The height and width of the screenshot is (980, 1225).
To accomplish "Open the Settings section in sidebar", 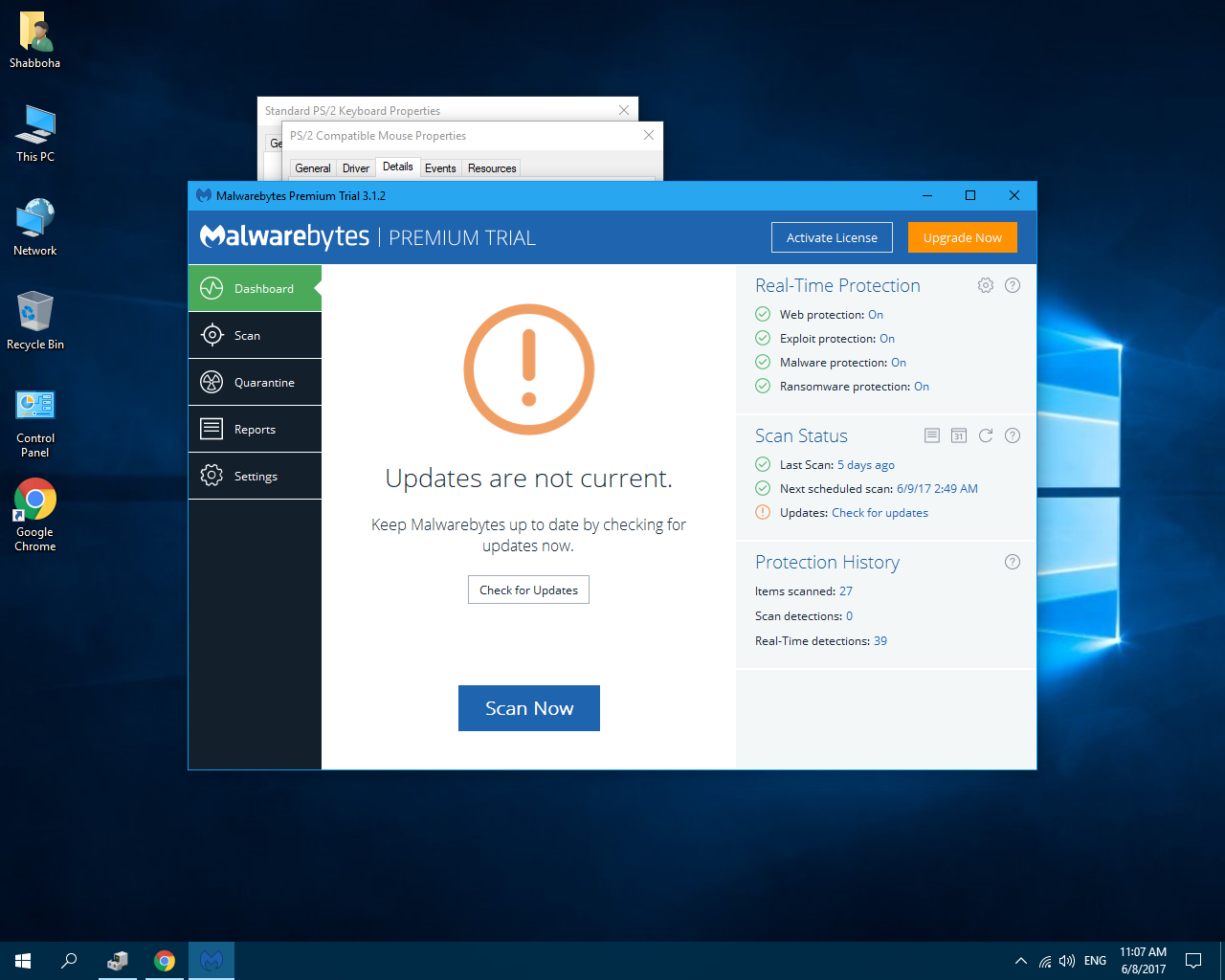I will click(255, 476).
